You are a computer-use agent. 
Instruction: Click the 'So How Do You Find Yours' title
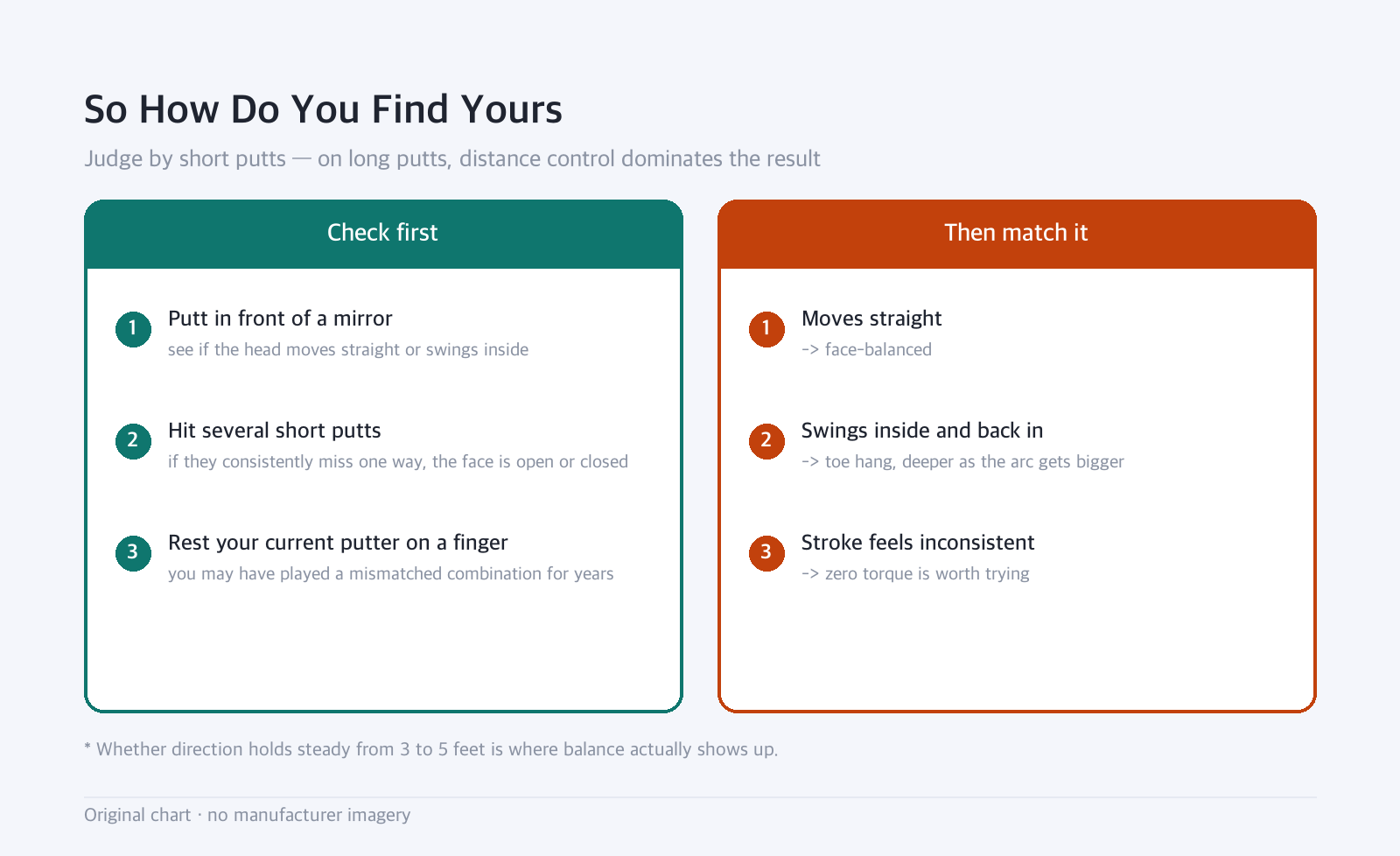click(323, 109)
